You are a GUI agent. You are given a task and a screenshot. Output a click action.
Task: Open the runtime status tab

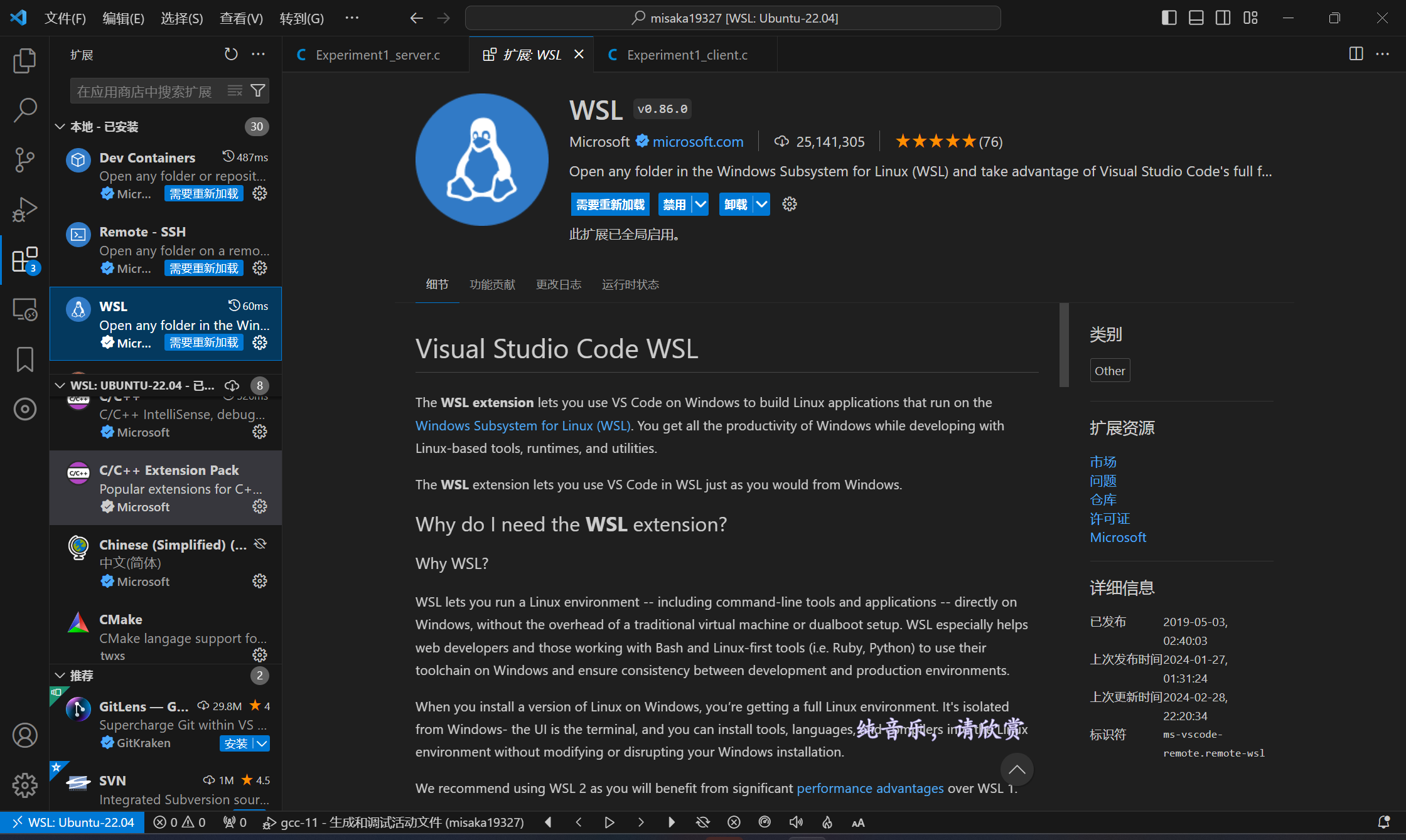(x=630, y=285)
